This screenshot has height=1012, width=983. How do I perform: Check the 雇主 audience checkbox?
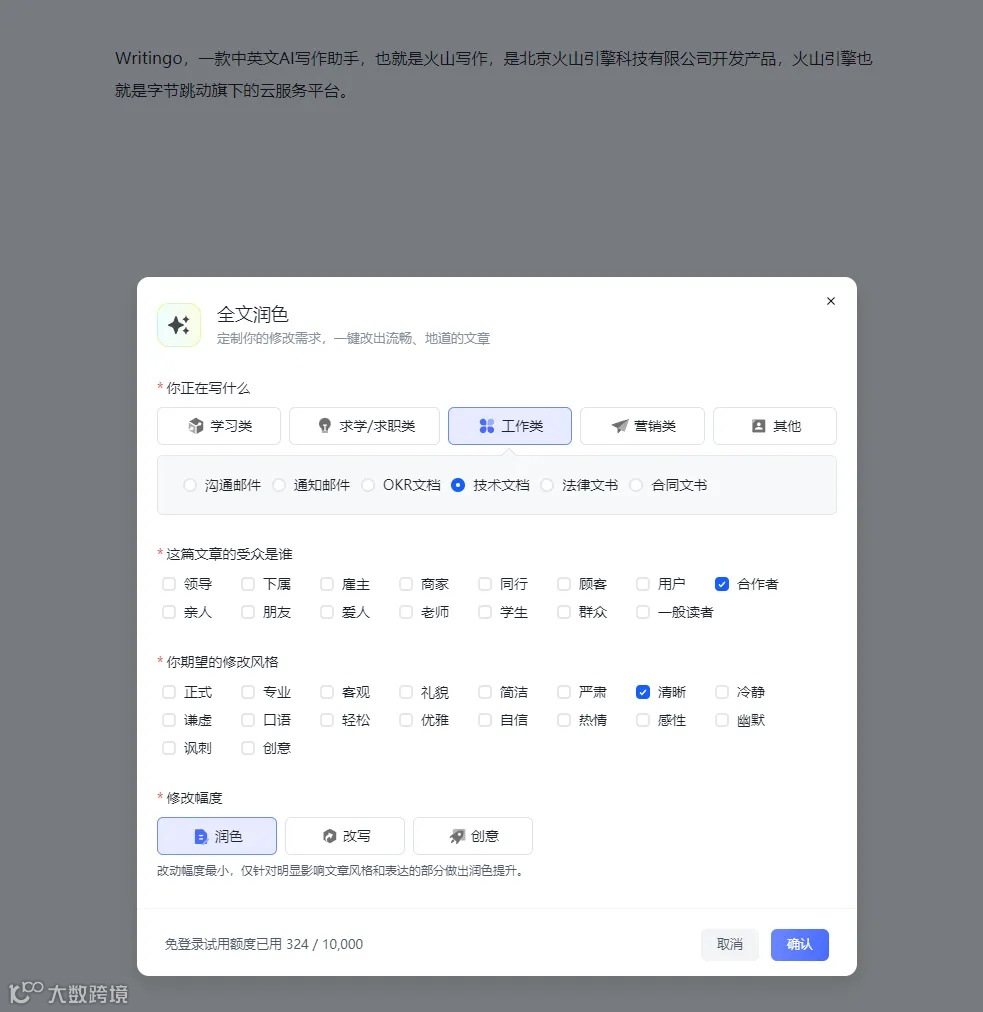point(327,584)
